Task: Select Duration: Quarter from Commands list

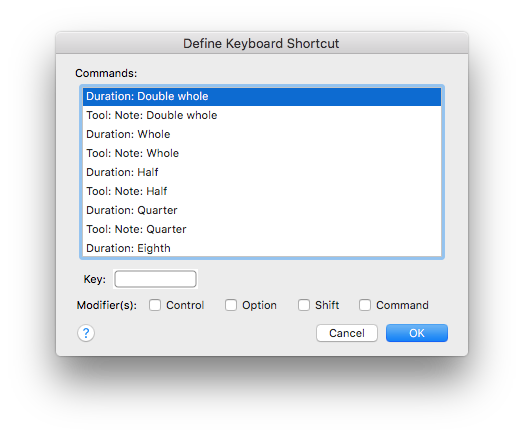Action: [x=262, y=210]
